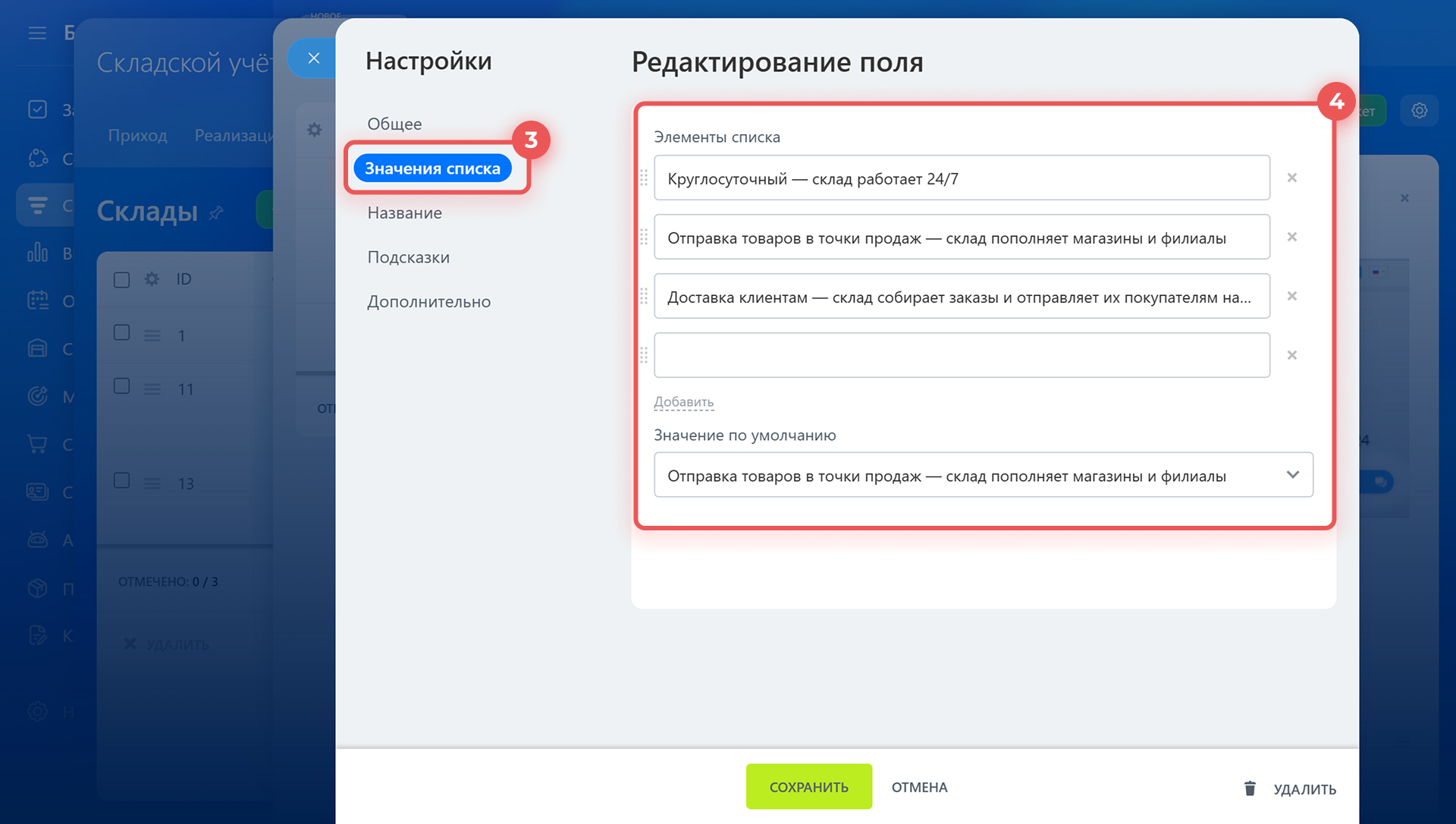This screenshot has height=824, width=1456.
Task: Remove the 'Круглосуточный' list item via its X
Action: (1292, 178)
